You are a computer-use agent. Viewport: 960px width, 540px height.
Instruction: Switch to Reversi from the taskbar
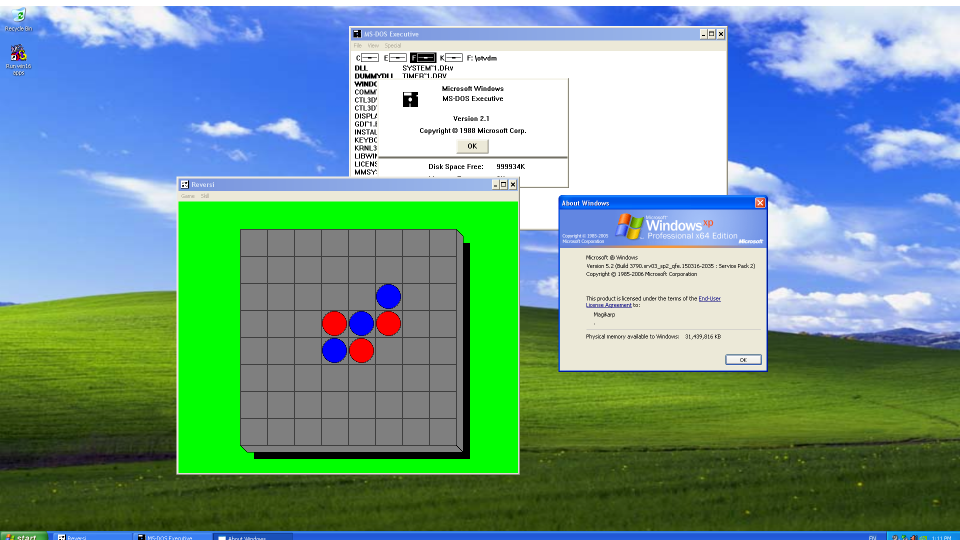pos(92,537)
